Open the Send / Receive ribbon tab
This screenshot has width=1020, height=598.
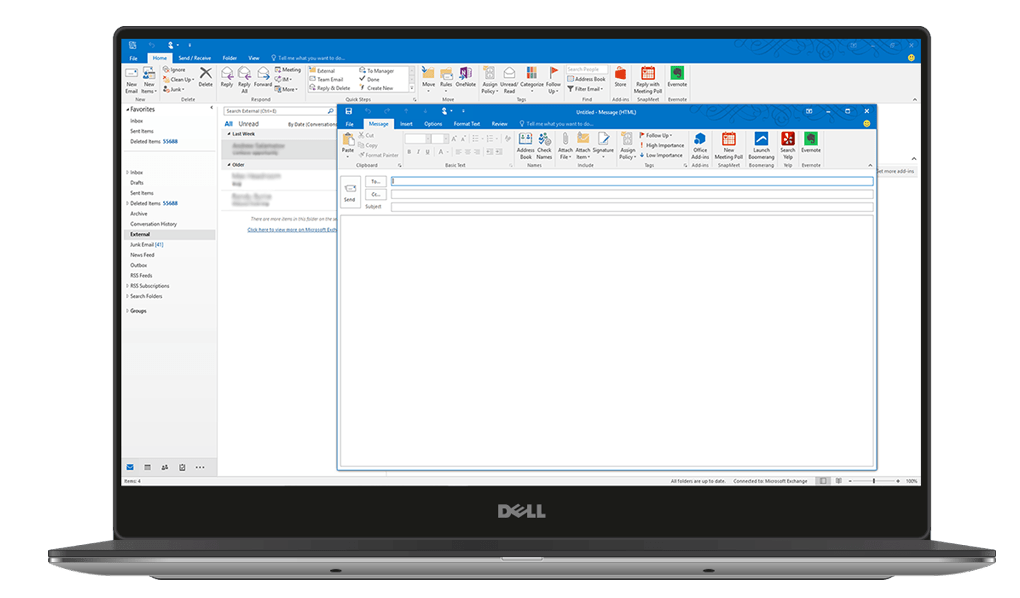click(194, 58)
